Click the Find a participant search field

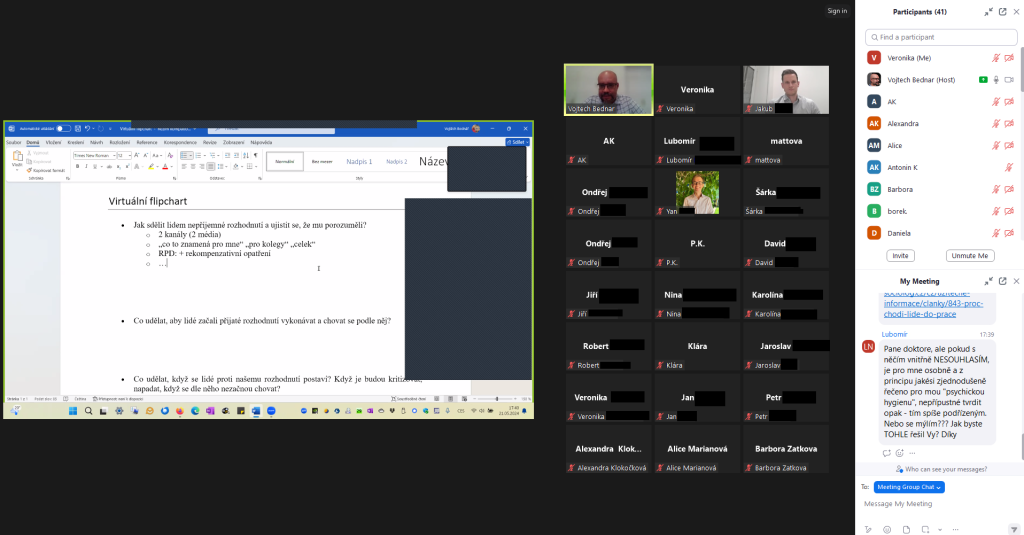point(941,37)
